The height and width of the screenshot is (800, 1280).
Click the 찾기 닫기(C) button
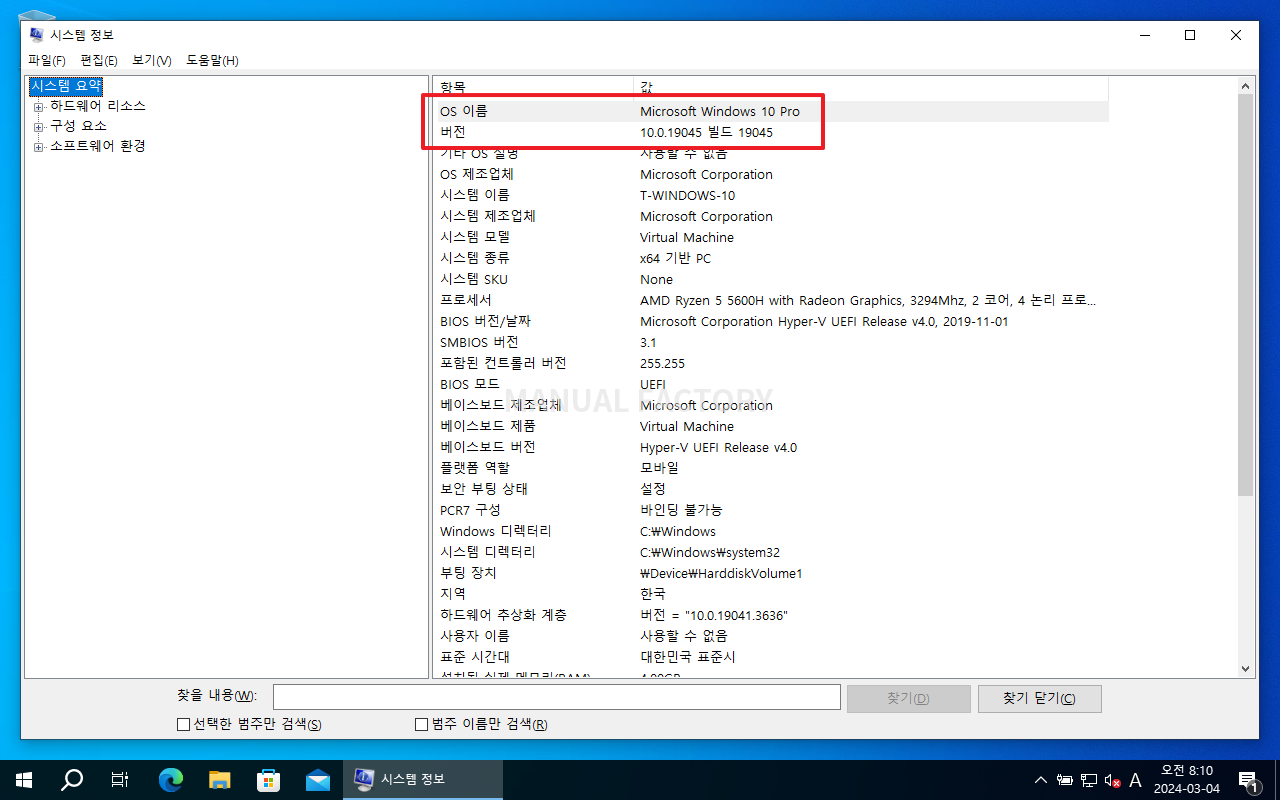[1039, 698]
